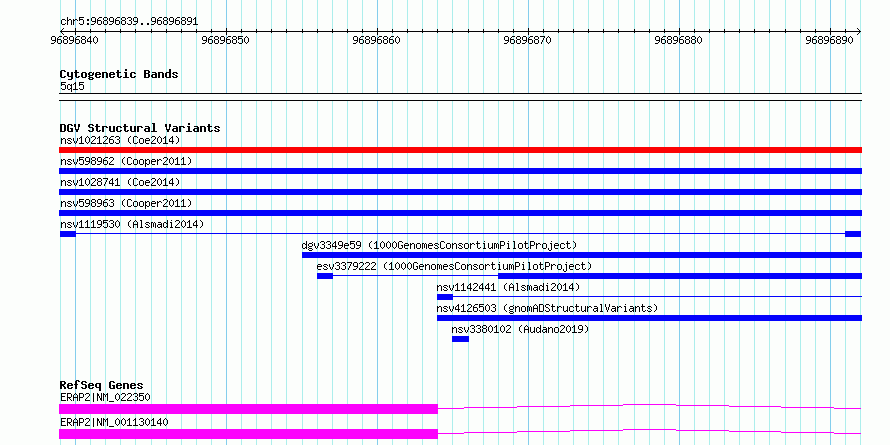Open variant label esv3379222 (1000GenomesConsortiumPilotProject)
The image size is (890, 445).
pos(454,266)
